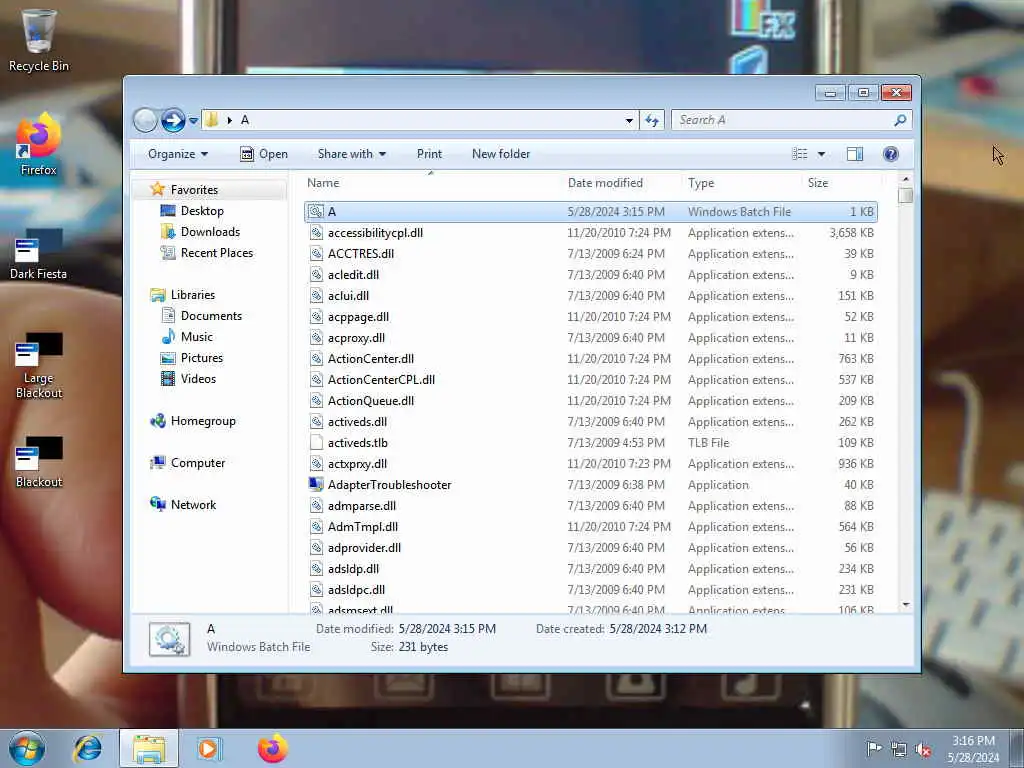
Task: Click the scroll down arrow in file list
Action: [905, 605]
